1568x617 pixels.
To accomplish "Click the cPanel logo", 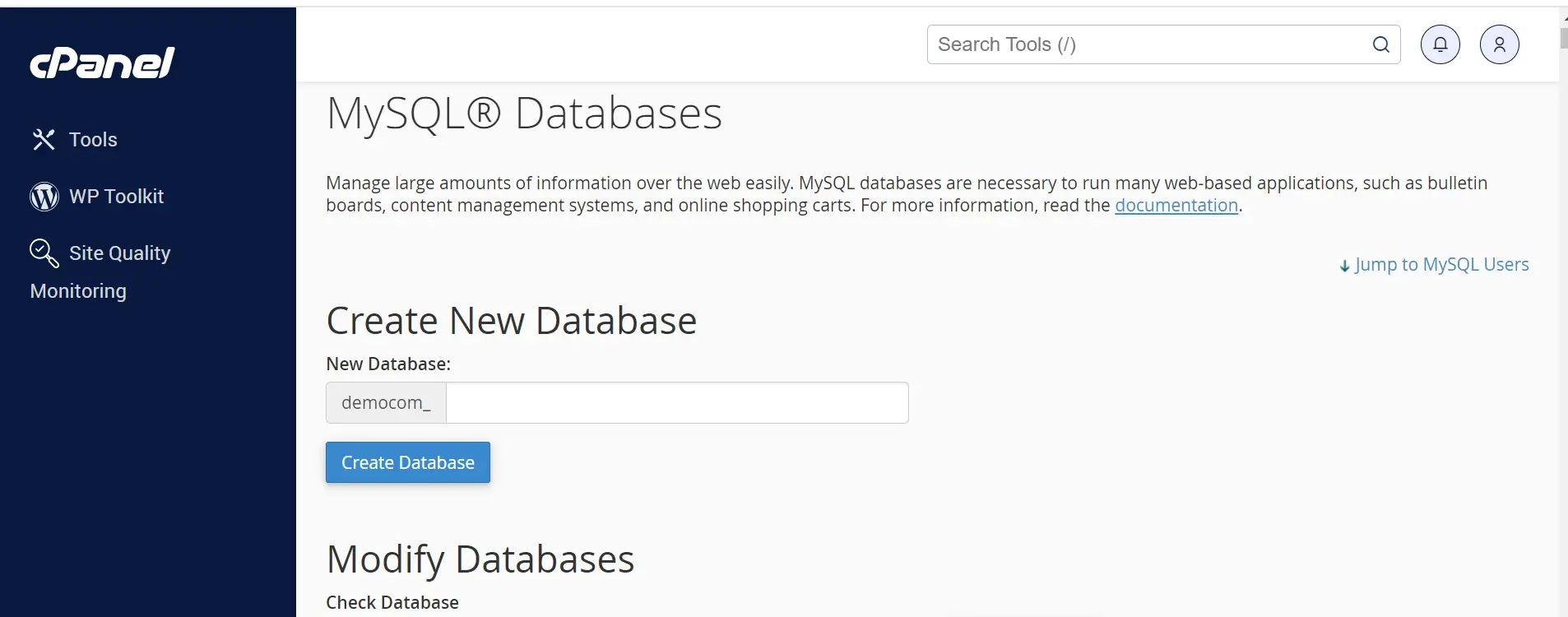I will (102, 63).
